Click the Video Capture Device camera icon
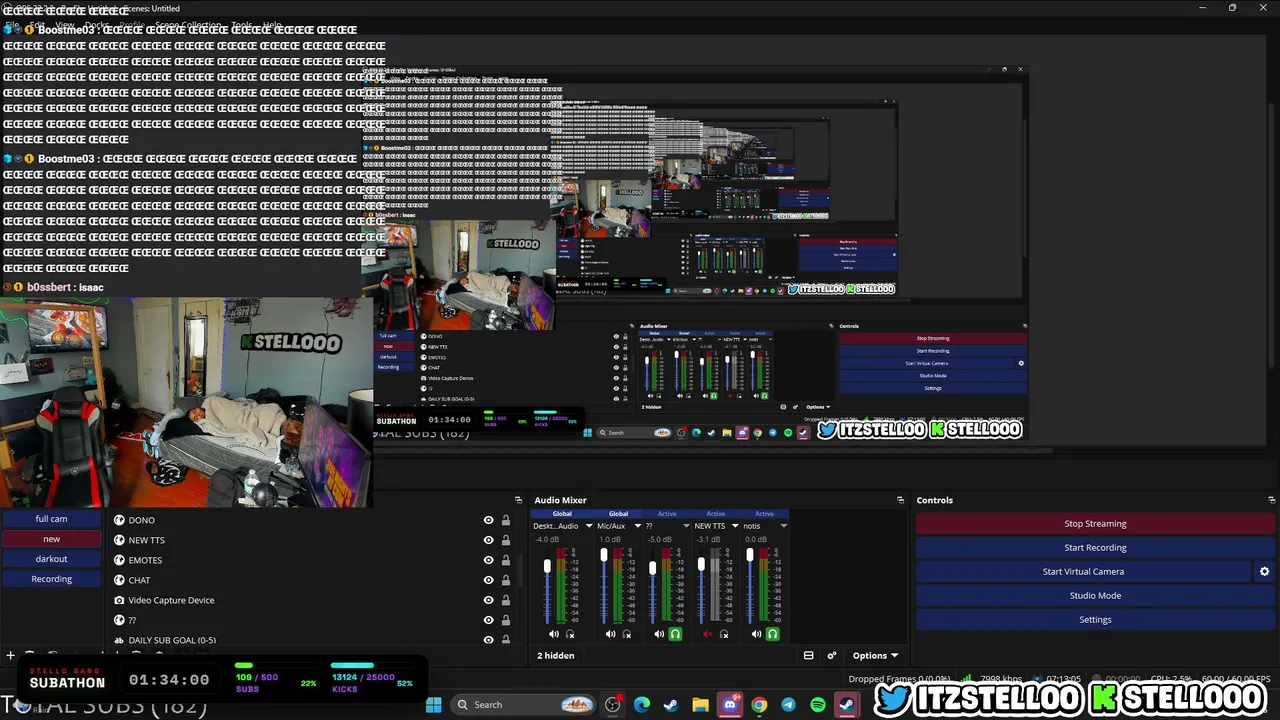 click(120, 600)
